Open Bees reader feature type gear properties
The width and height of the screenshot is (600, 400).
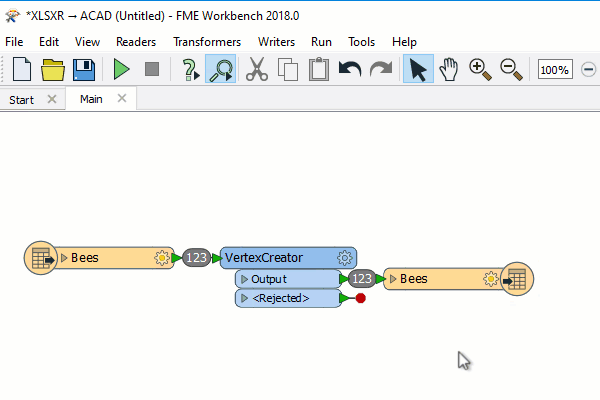coord(161,258)
